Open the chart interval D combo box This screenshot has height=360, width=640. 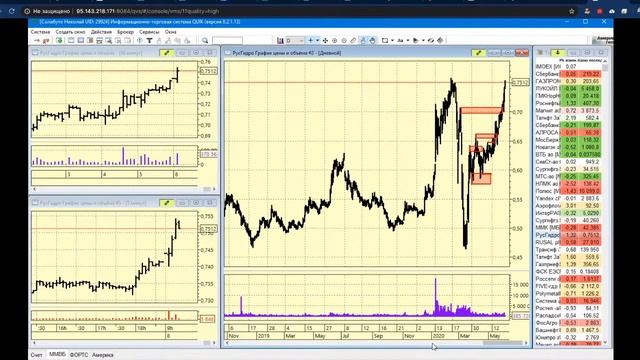pyautogui.click(x=295, y=40)
